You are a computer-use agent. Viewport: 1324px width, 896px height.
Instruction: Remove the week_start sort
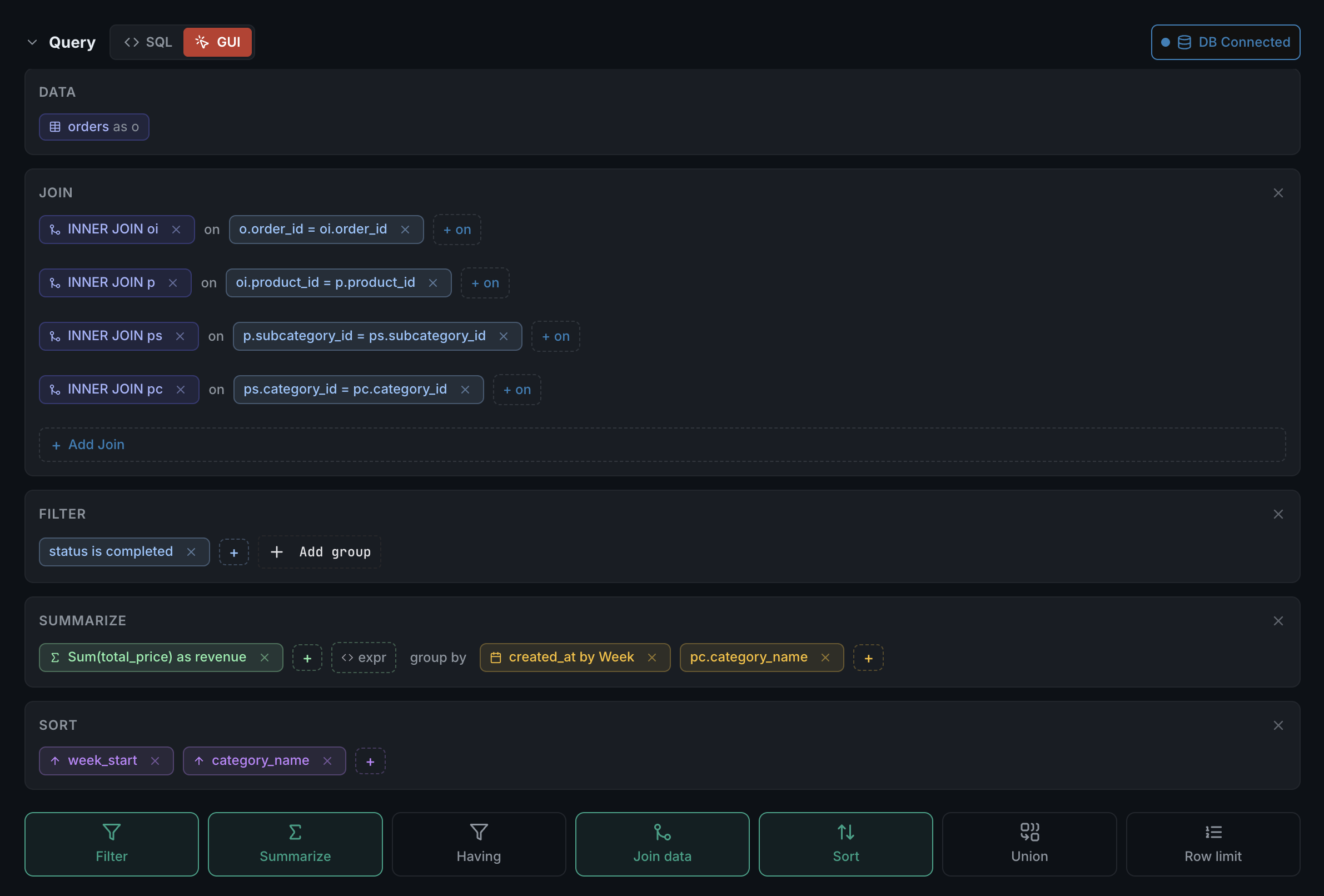click(155, 761)
